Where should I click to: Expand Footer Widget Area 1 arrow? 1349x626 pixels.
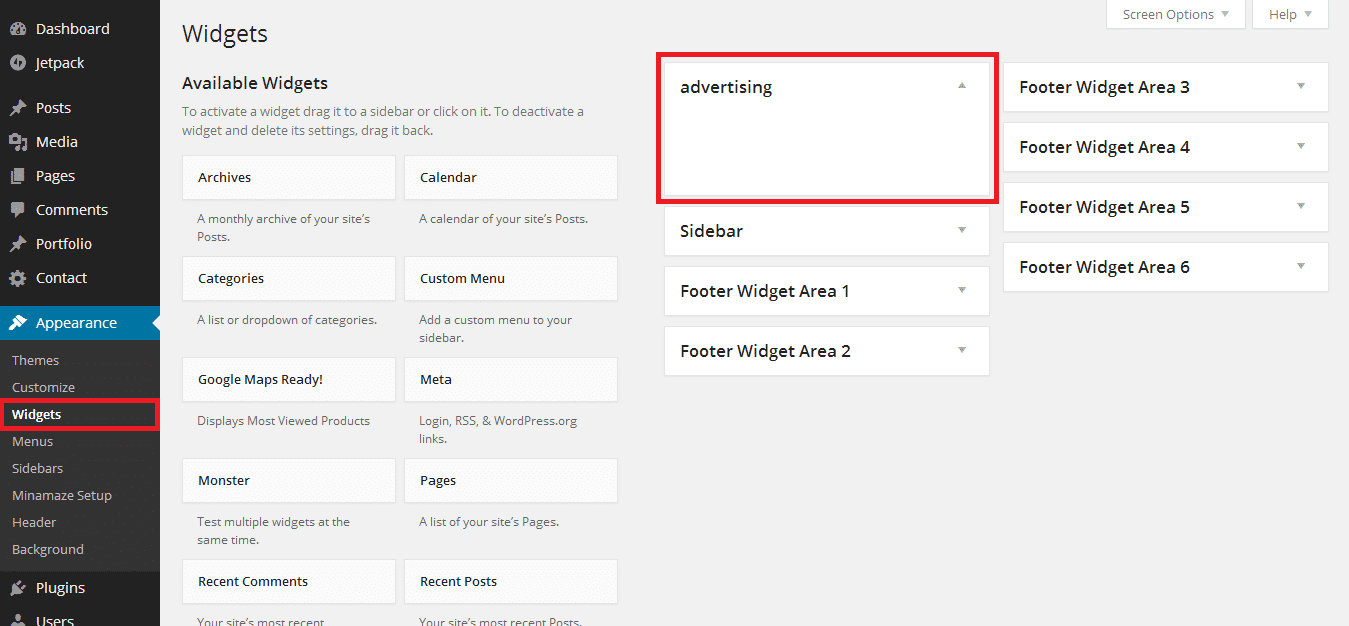pos(961,291)
